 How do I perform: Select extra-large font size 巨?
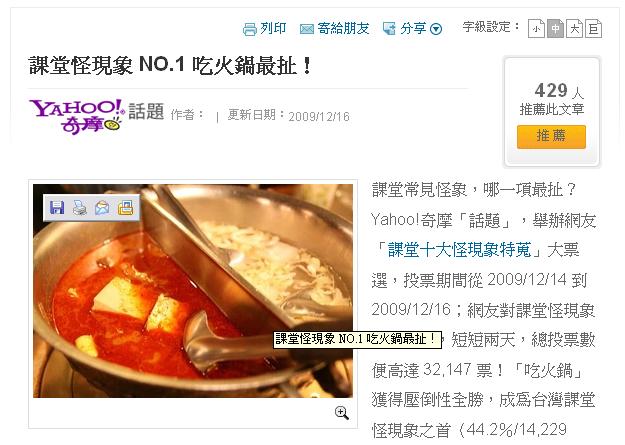pos(593,29)
